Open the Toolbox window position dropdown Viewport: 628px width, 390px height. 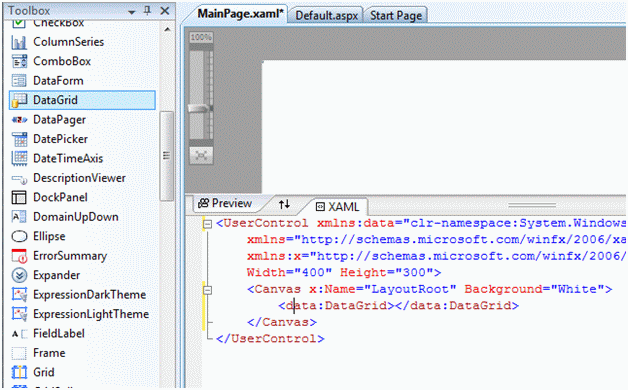point(131,12)
